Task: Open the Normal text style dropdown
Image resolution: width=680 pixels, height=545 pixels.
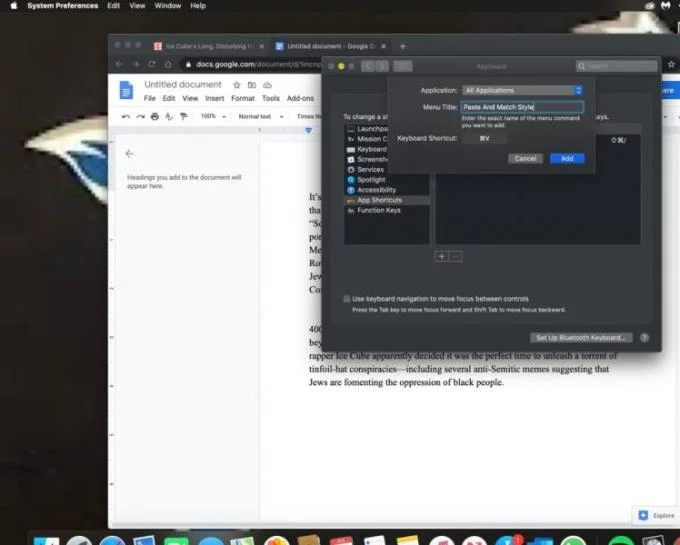Action: coord(261,116)
